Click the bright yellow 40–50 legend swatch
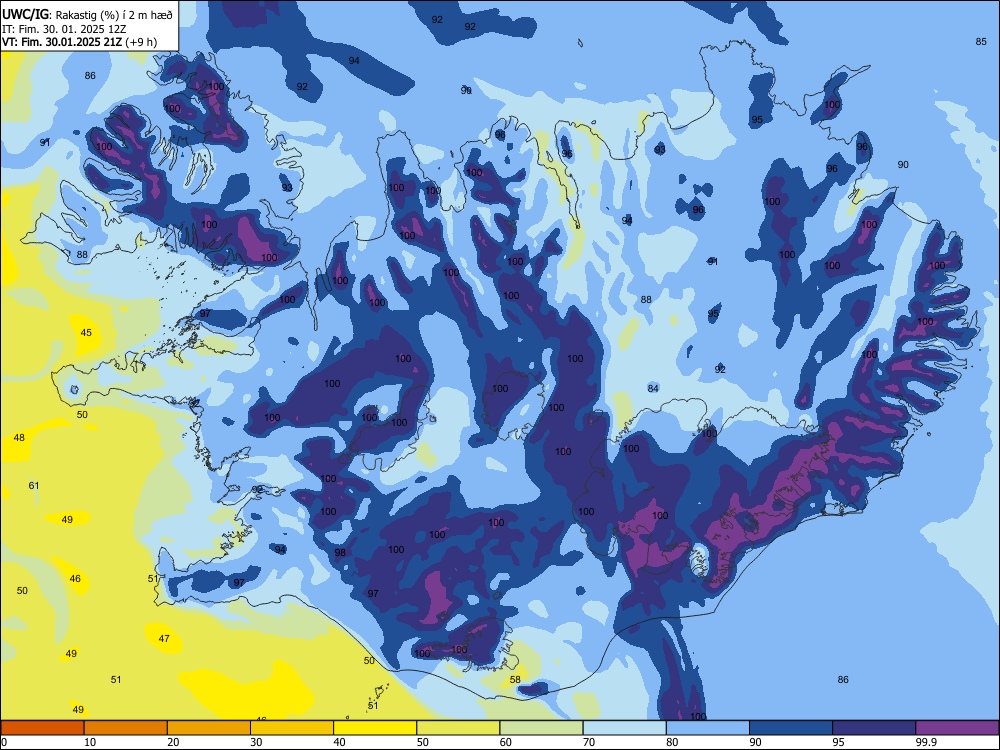The image size is (1000, 750). point(375,728)
